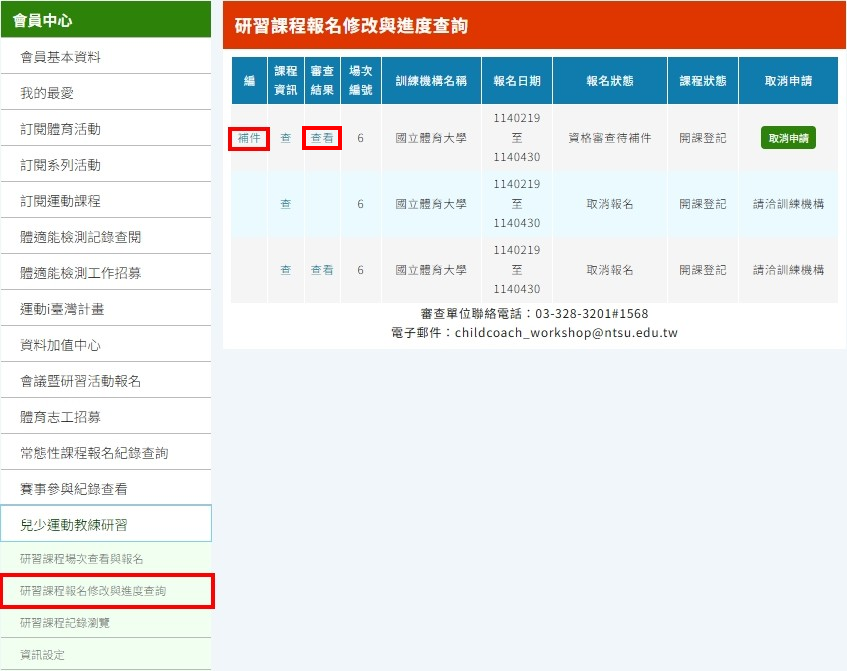Screen dimensions: 847x671
Task: Click 資格審查待補件 status cell
Action: pyautogui.click(x=610, y=138)
